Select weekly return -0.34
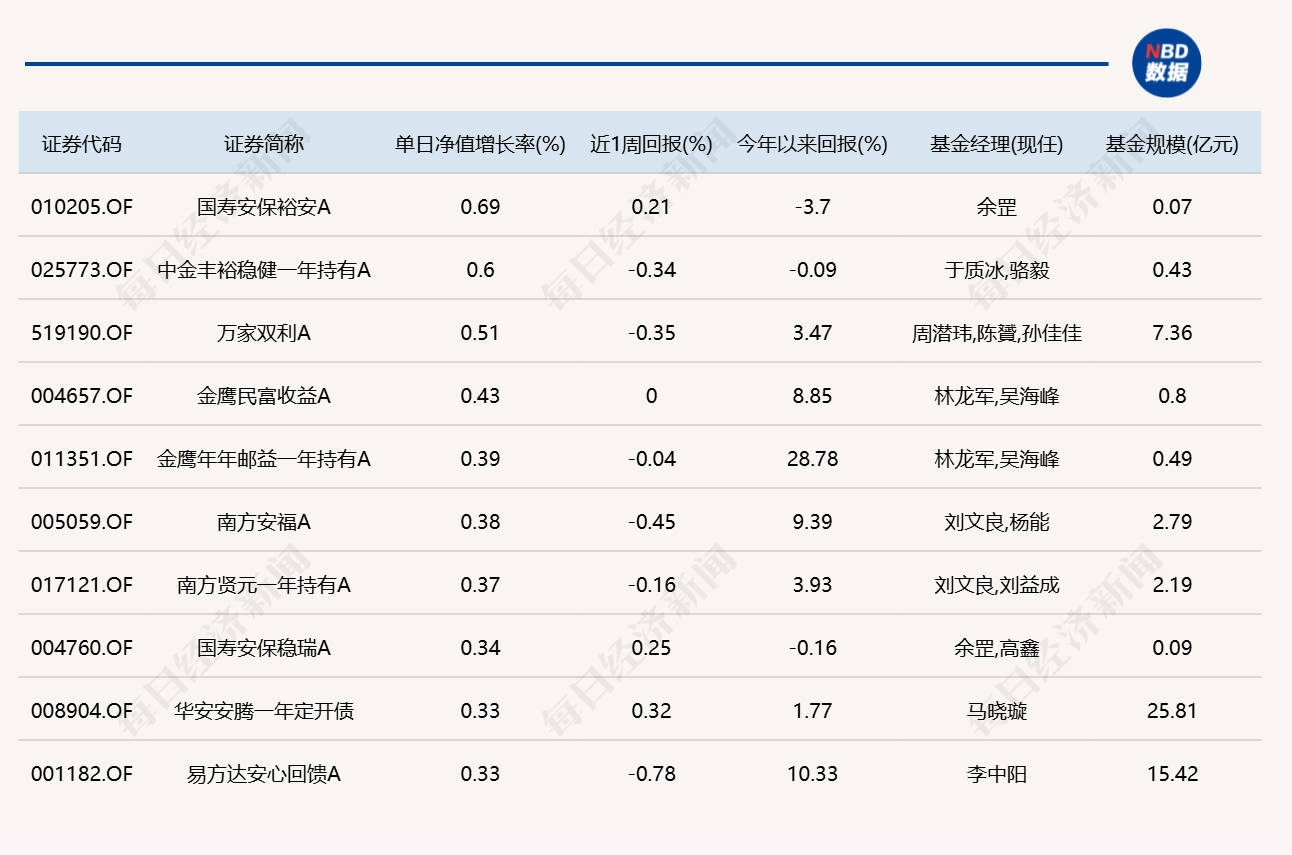This screenshot has width=1292, height=855. tap(651, 270)
